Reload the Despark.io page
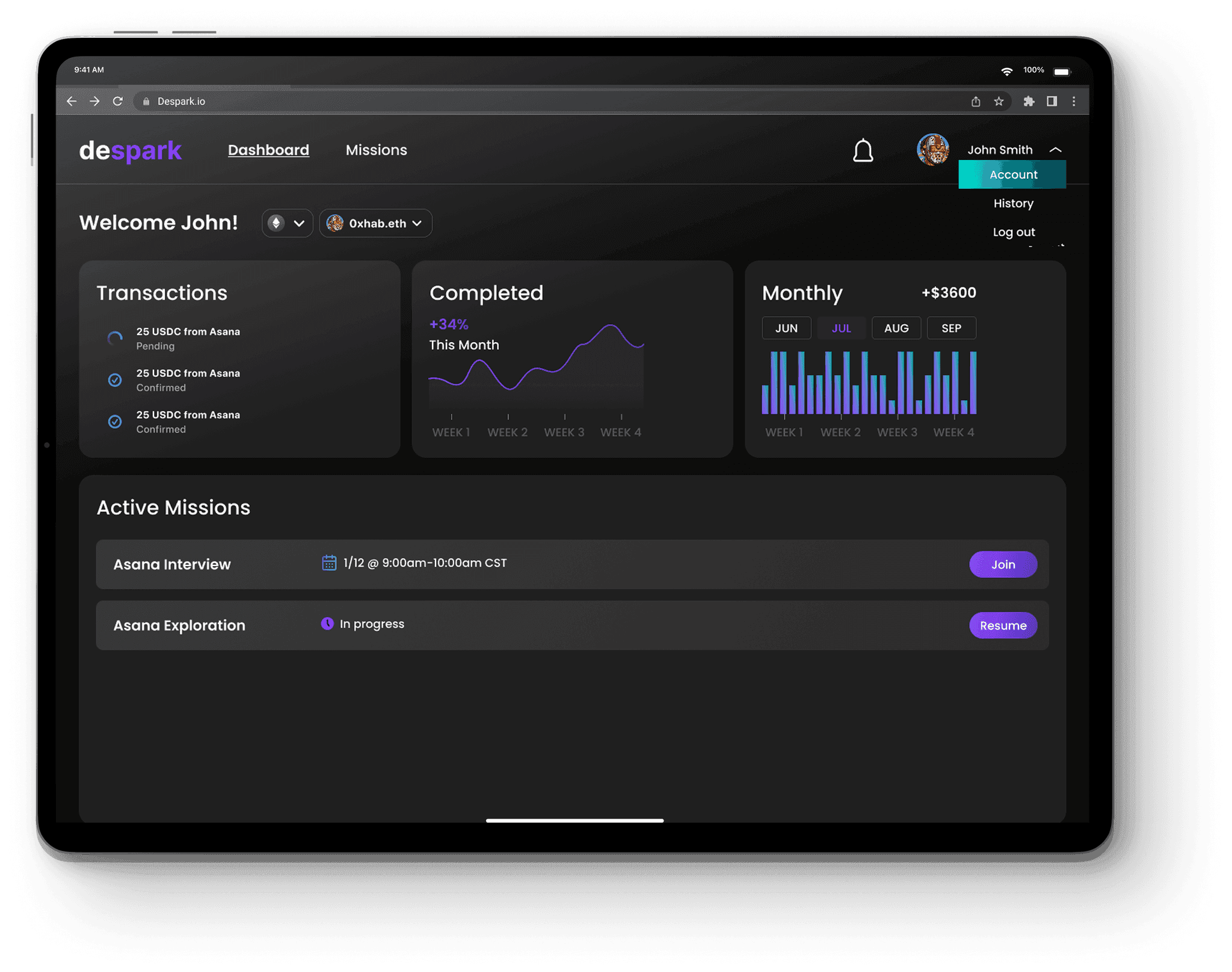This screenshot has width=1232, height=972. pyautogui.click(x=118, y=101)
